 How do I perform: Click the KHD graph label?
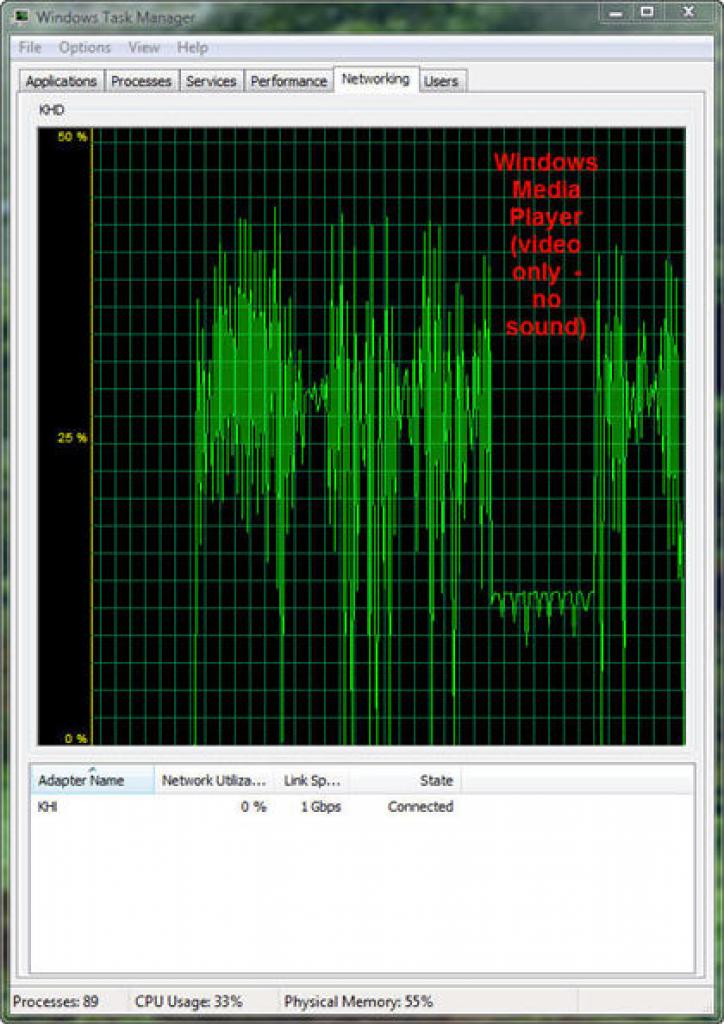(x=51, y=110)
